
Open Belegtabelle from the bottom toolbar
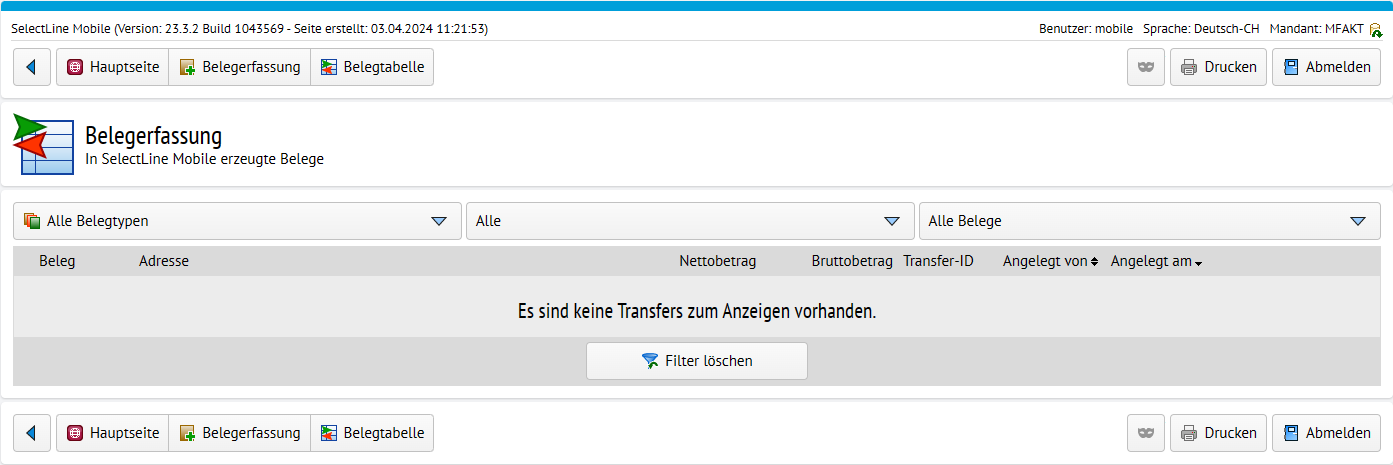pyautogui.click(x=372, y=433)
